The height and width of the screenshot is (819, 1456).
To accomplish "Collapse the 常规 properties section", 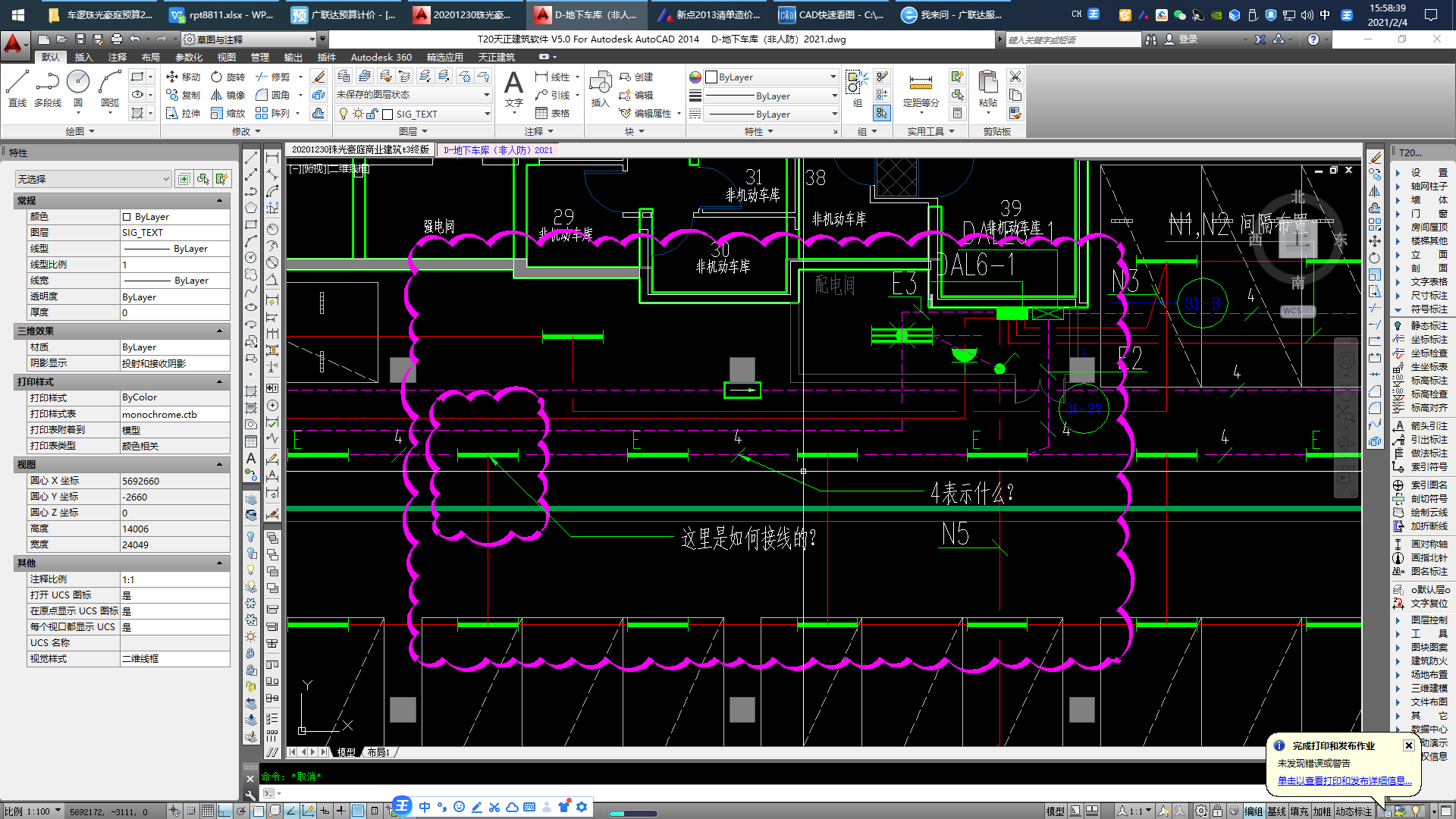I will tap(220, 200).
